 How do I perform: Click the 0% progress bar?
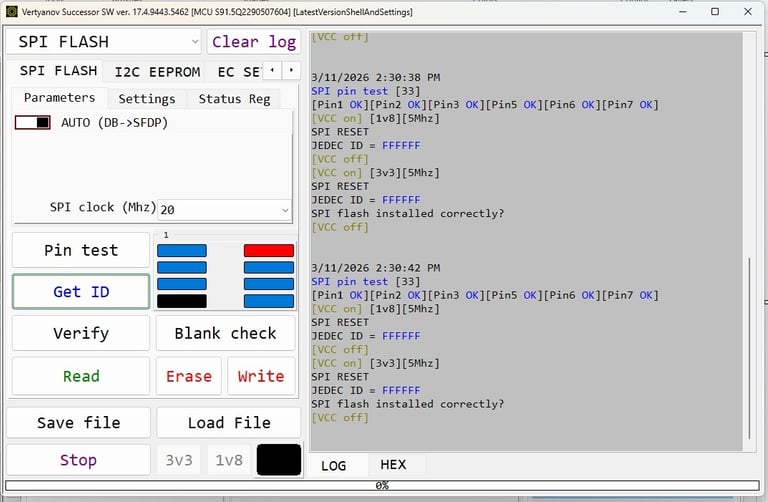(x=382, y=485)
